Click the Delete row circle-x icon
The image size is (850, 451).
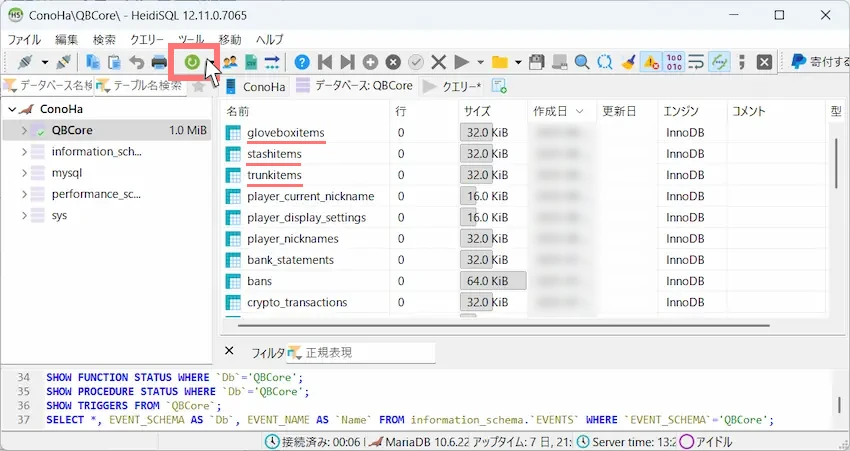pos(393,62)
